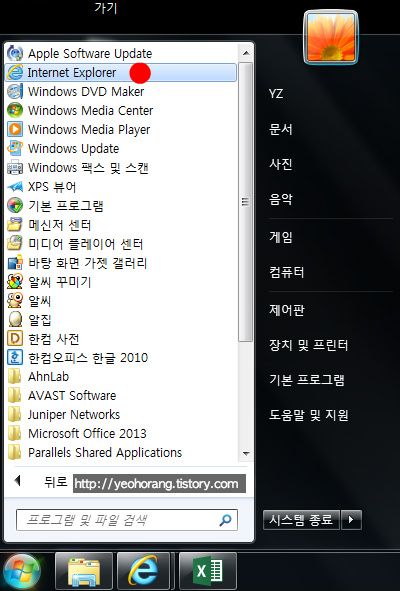This screenshot has height=591, width=400.
Task: Open Windows Update icon
Action: tap(15, 148)
